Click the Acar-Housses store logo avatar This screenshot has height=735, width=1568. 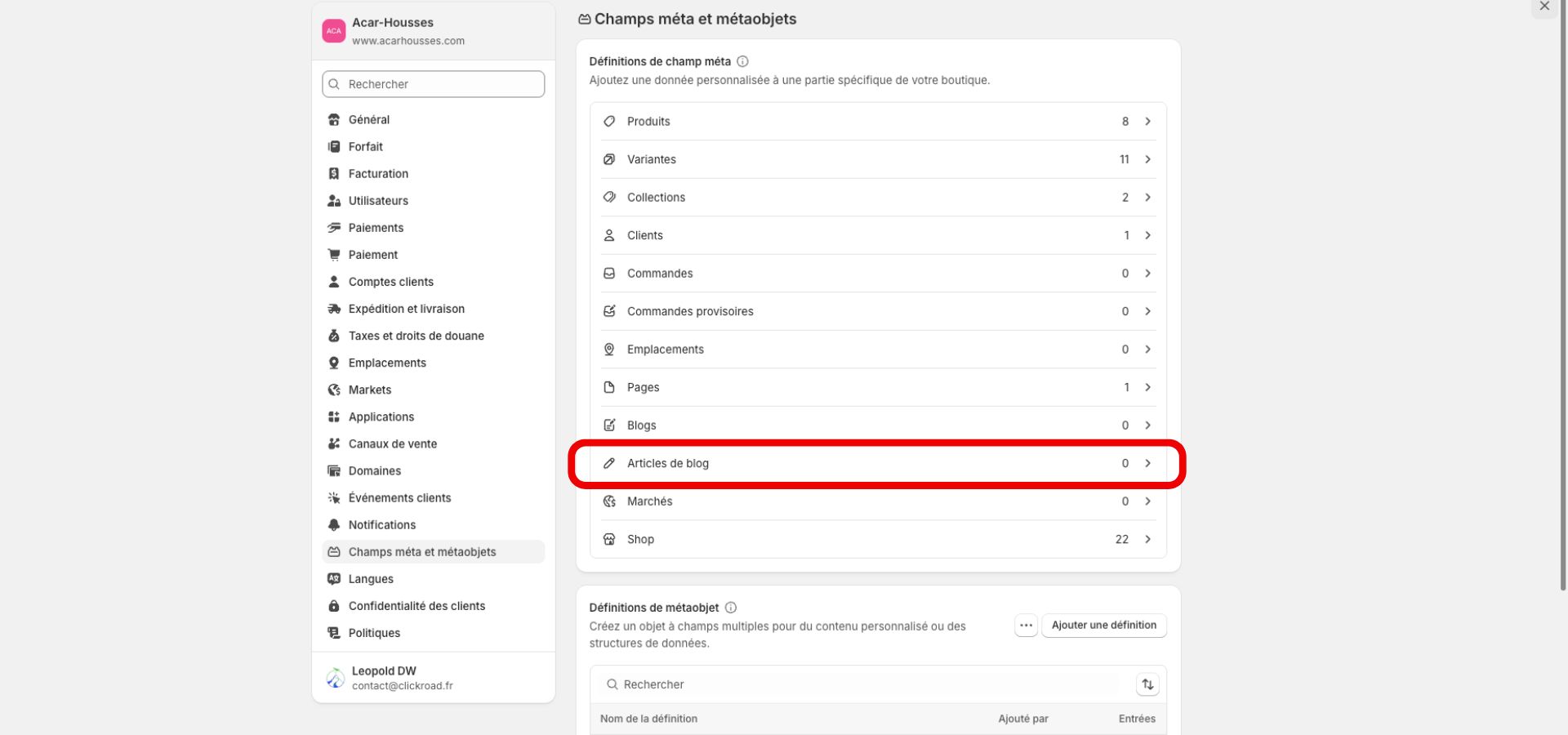(x=334, y=31)
